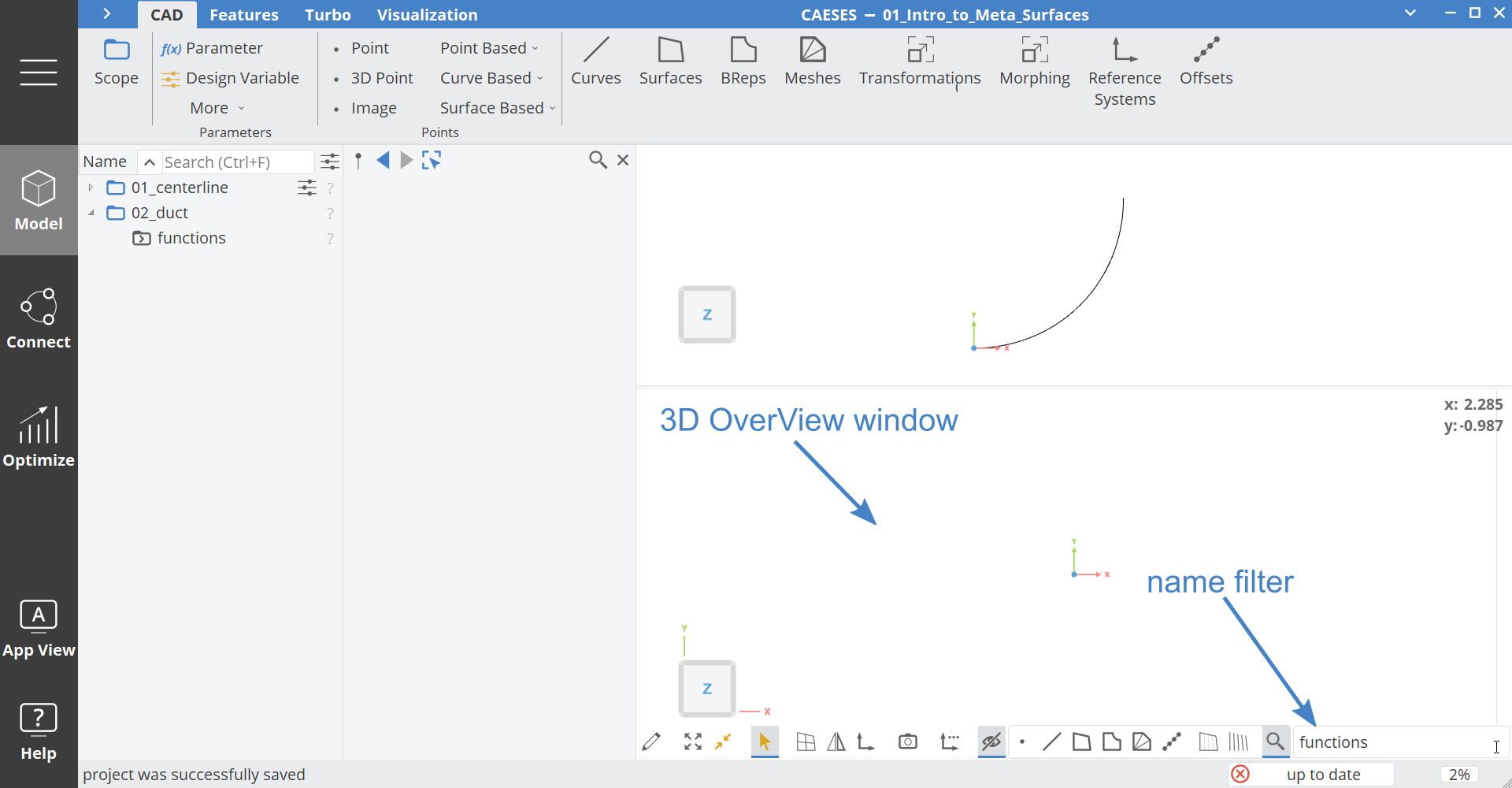Collapse the 02_duct folder
The height and width of the screenshot is (788, 1512).
[x=91, y=213]
